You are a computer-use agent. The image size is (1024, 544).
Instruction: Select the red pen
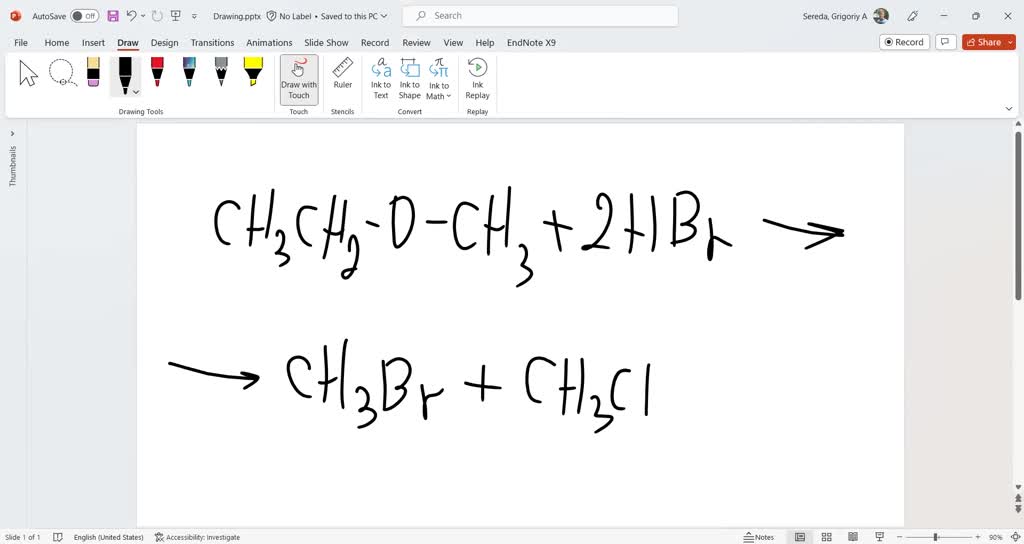coord(157,72)
